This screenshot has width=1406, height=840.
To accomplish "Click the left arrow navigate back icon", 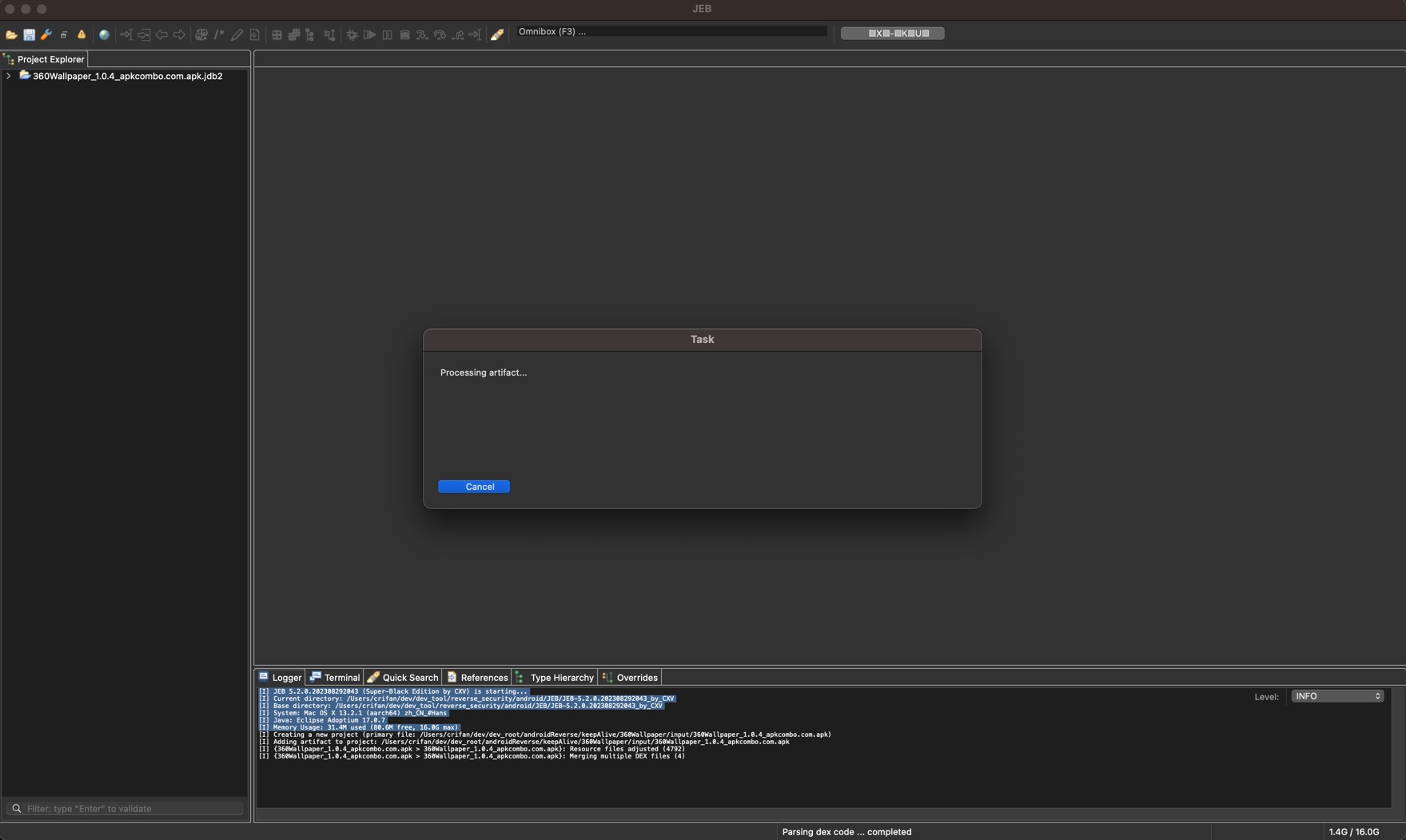I will [161, 34].
